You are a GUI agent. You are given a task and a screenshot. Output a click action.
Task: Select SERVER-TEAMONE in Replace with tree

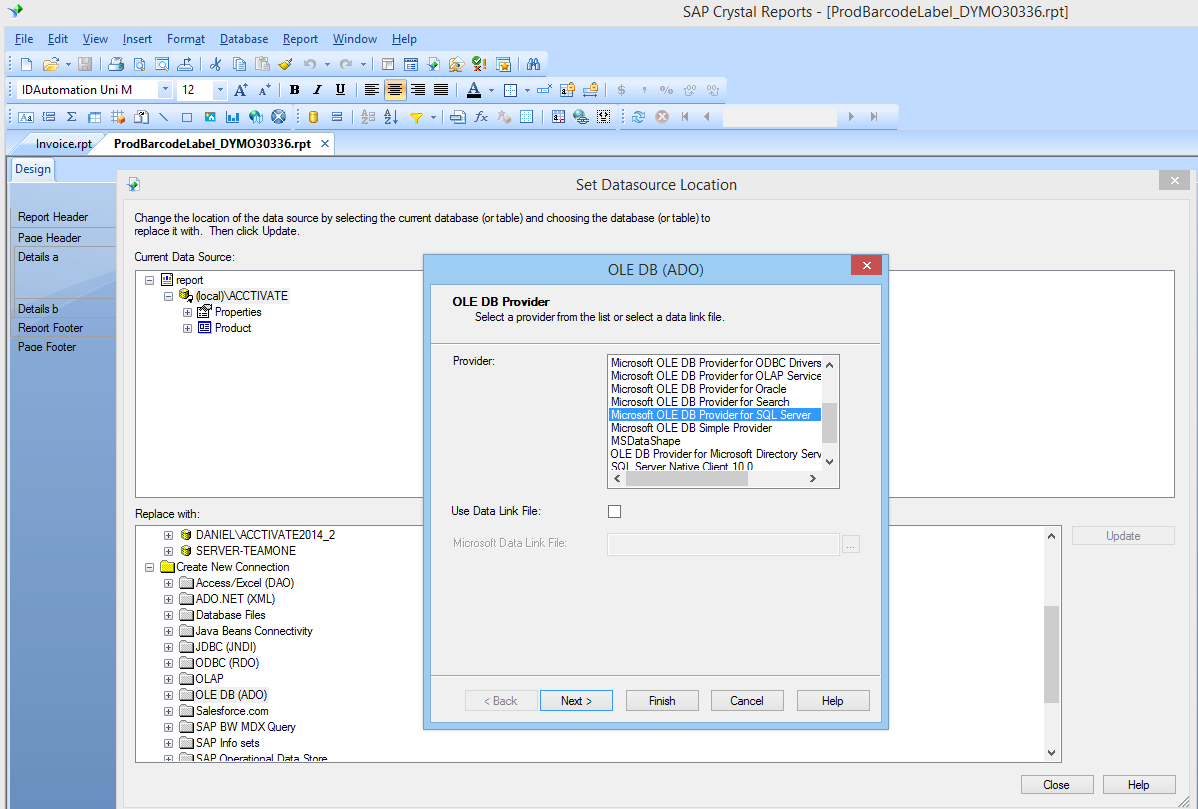(x=245, y=552)
